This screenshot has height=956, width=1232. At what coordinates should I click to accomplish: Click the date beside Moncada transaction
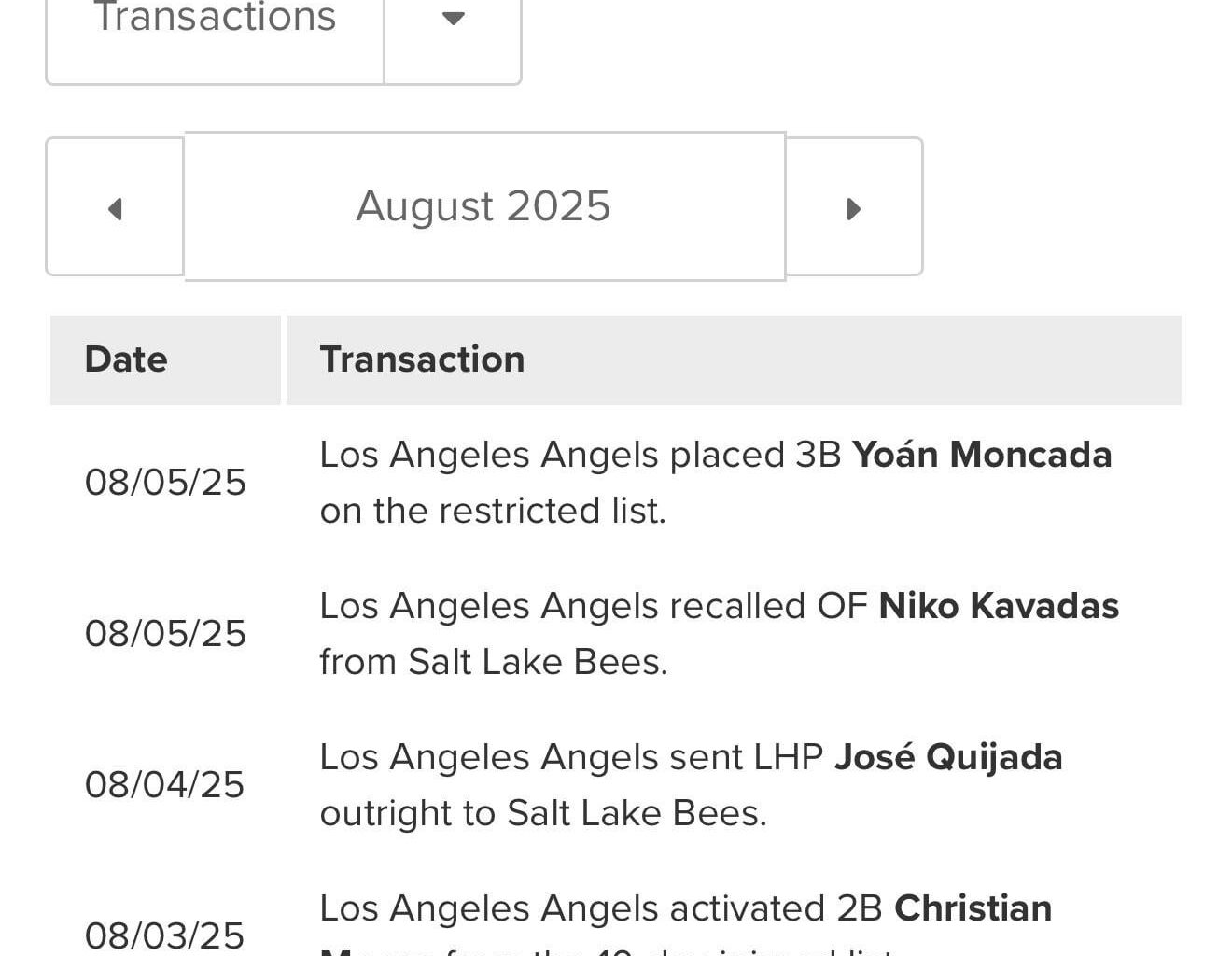coord(165,483)
